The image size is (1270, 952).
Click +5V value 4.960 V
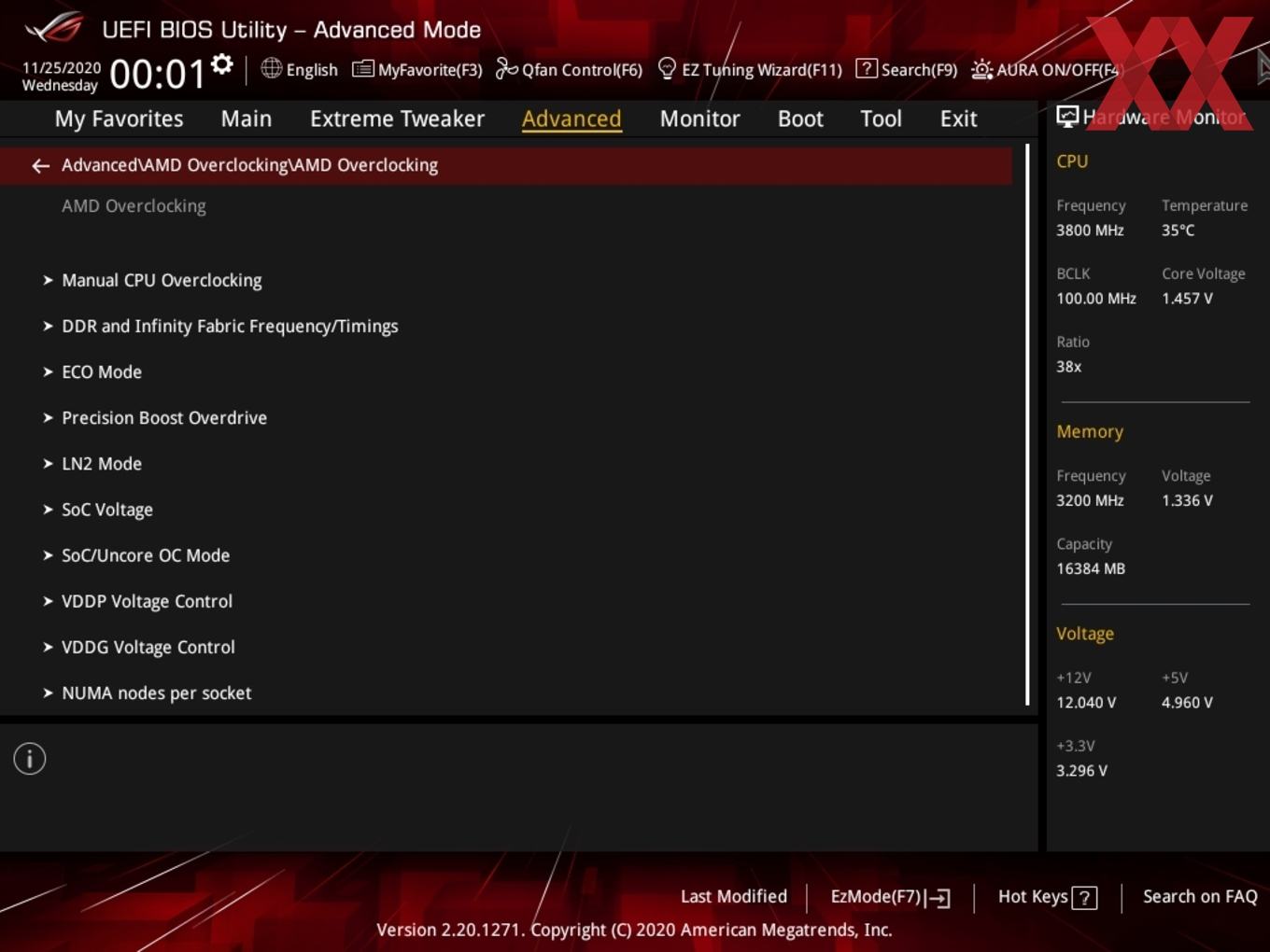(1187, 703)
